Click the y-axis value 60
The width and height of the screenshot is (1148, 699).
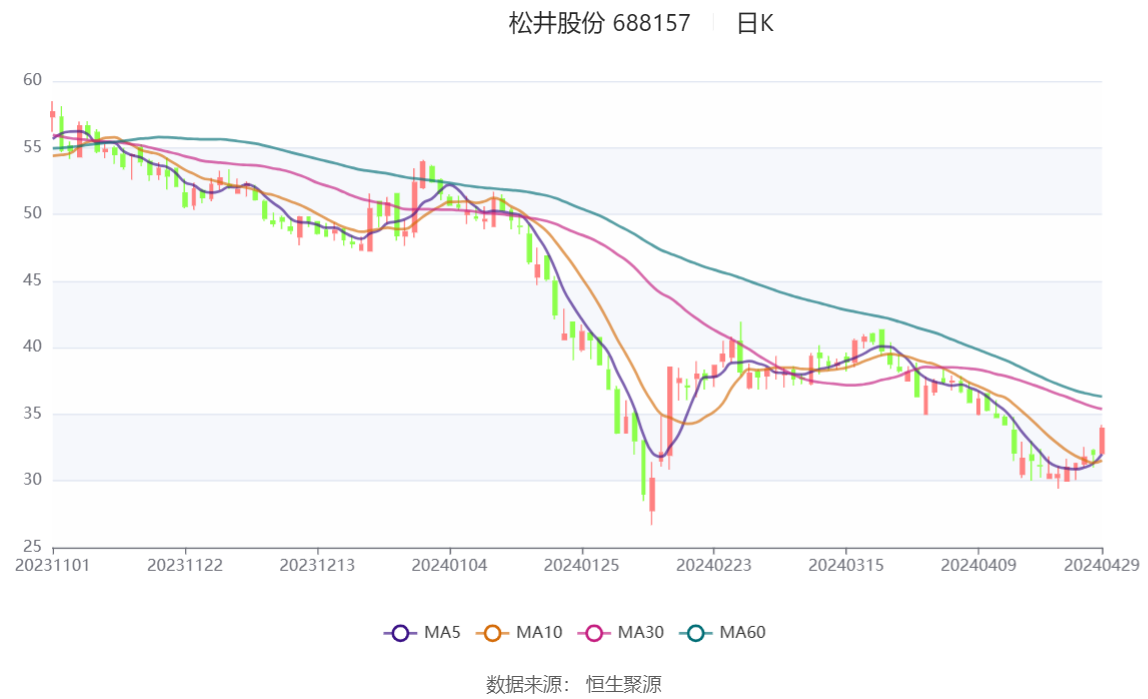click(x=32, y=80)
